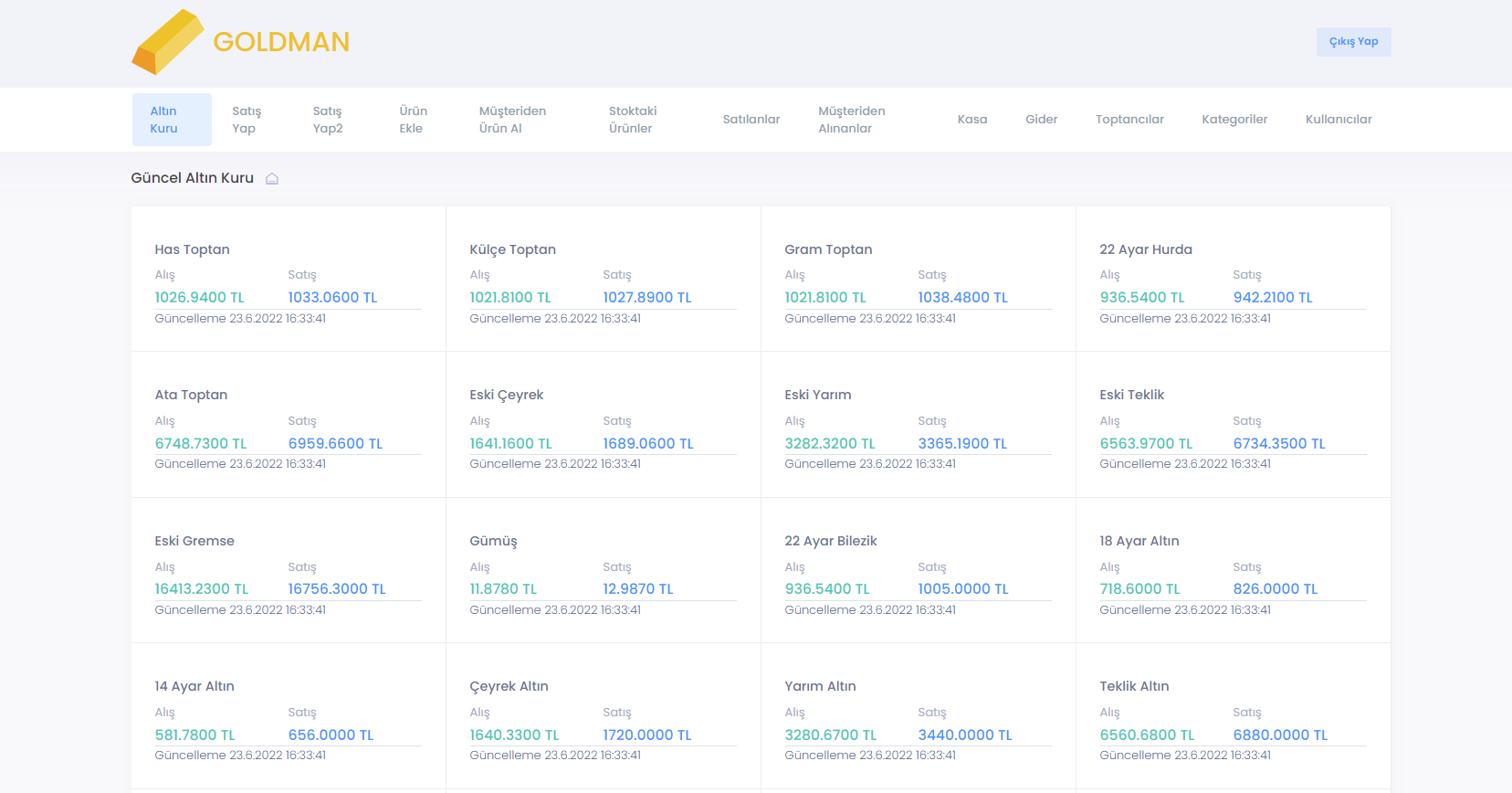
Task: Open the Toptancılar page
Action: 1129,120
